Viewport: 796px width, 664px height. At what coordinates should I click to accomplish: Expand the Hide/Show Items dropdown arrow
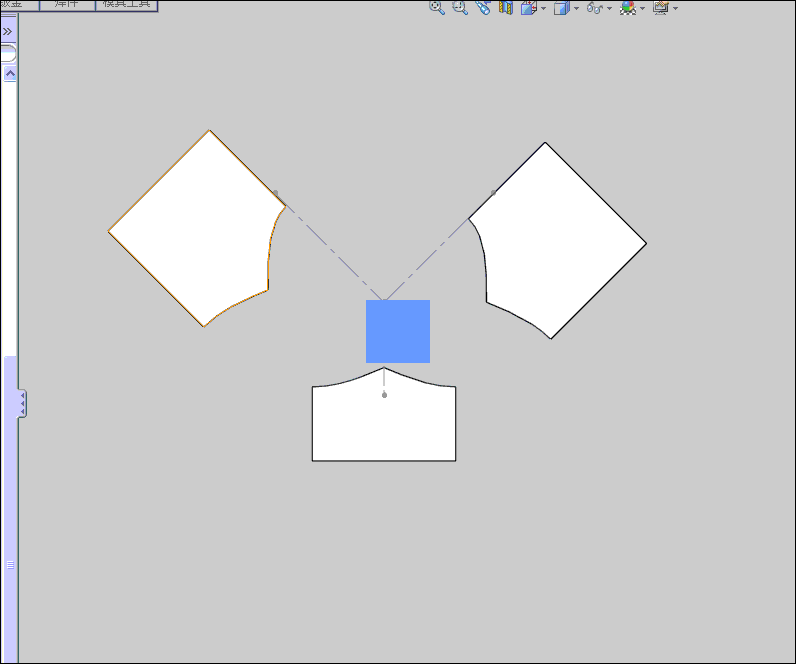tap(609, 8)
